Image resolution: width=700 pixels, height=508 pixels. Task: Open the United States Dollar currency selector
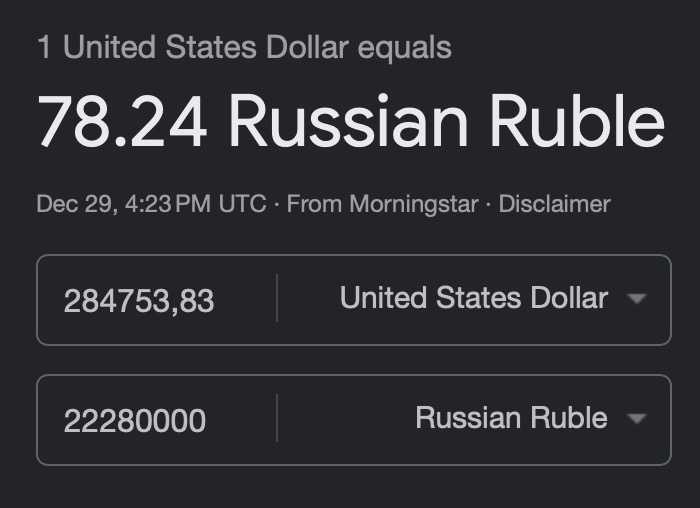point(474,299)
